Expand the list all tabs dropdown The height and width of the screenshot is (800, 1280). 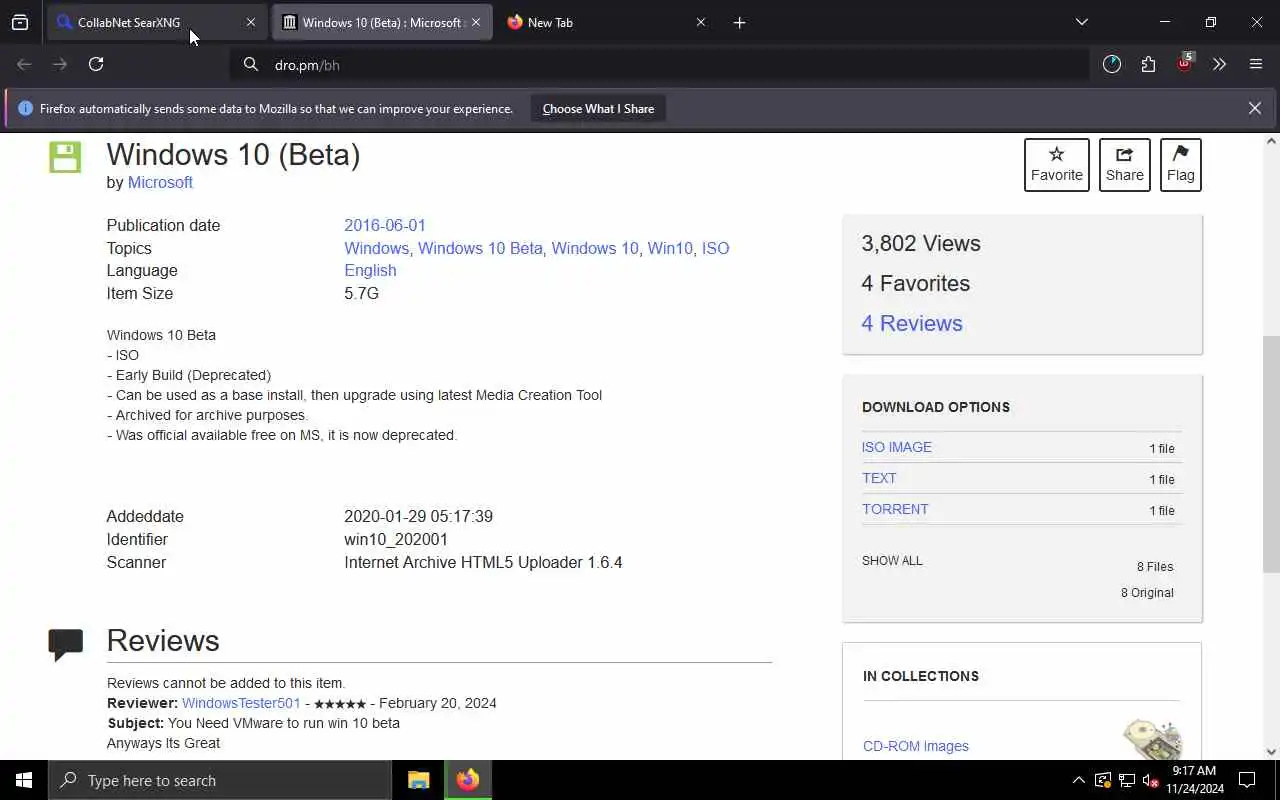(1081, 22)
